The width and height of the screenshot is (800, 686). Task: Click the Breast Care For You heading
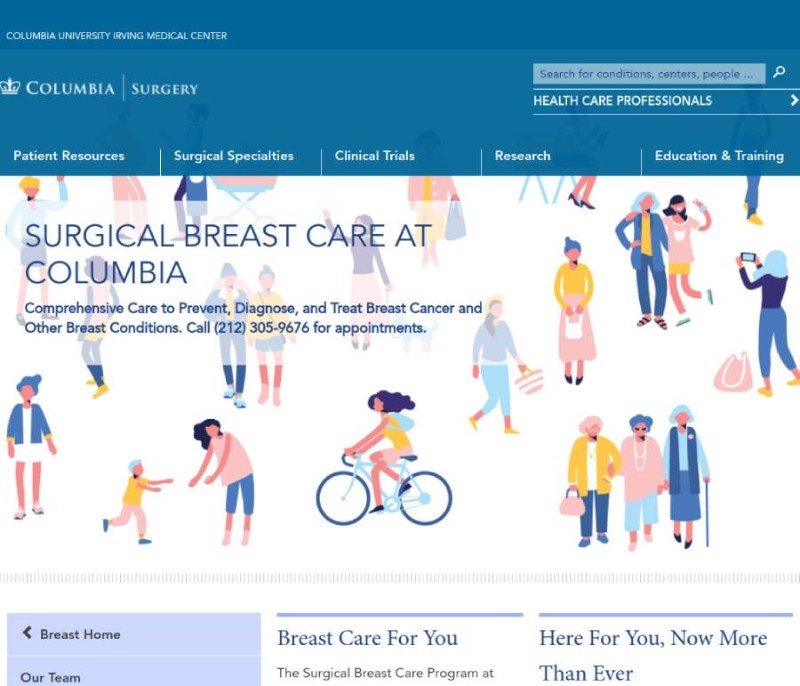(367, 638)
